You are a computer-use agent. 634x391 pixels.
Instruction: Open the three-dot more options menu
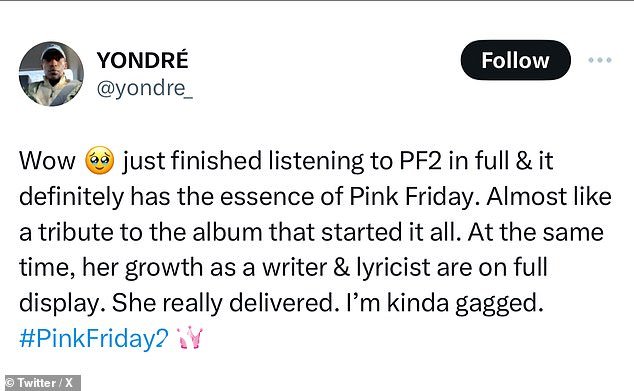(x=600, y=60)
